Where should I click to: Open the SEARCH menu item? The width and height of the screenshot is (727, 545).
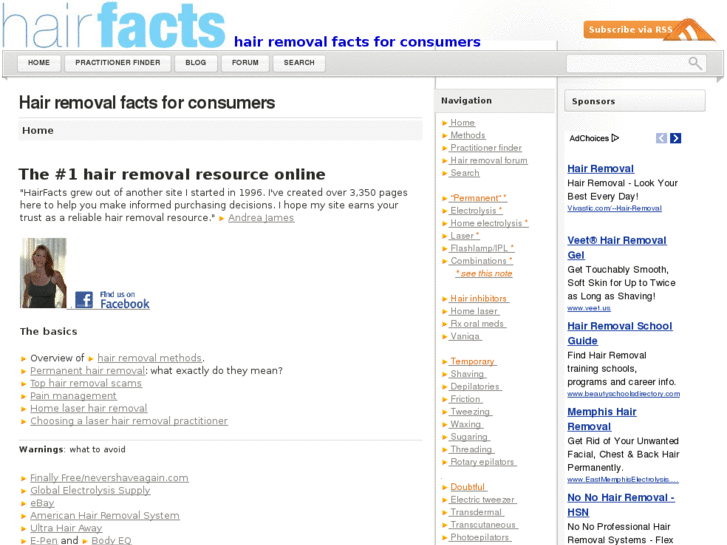[299, 63]
